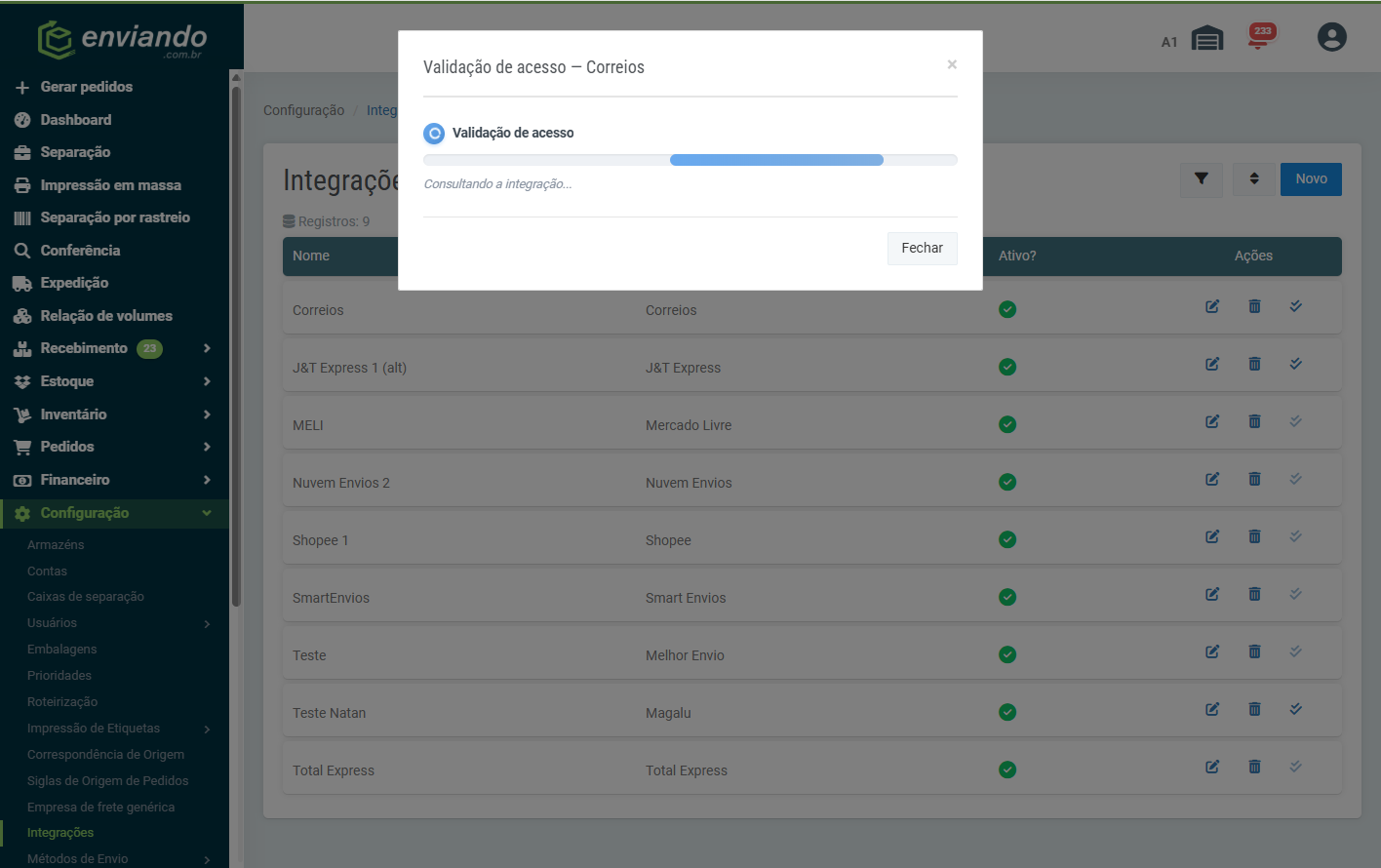Click the Novo button
The width and height of the screenshot is (1381, 868).
pos(1311,178)
